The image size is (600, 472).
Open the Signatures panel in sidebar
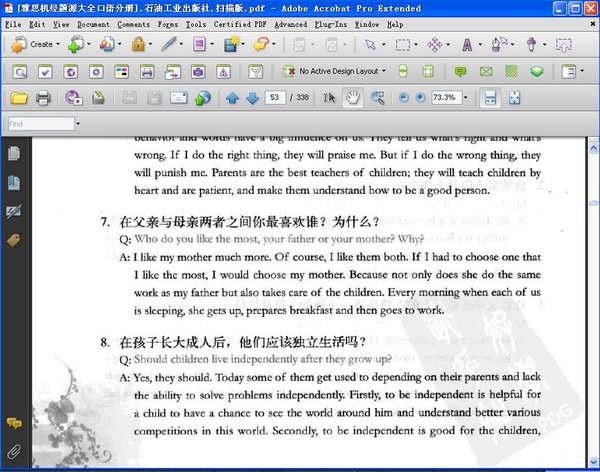point(14,212)
